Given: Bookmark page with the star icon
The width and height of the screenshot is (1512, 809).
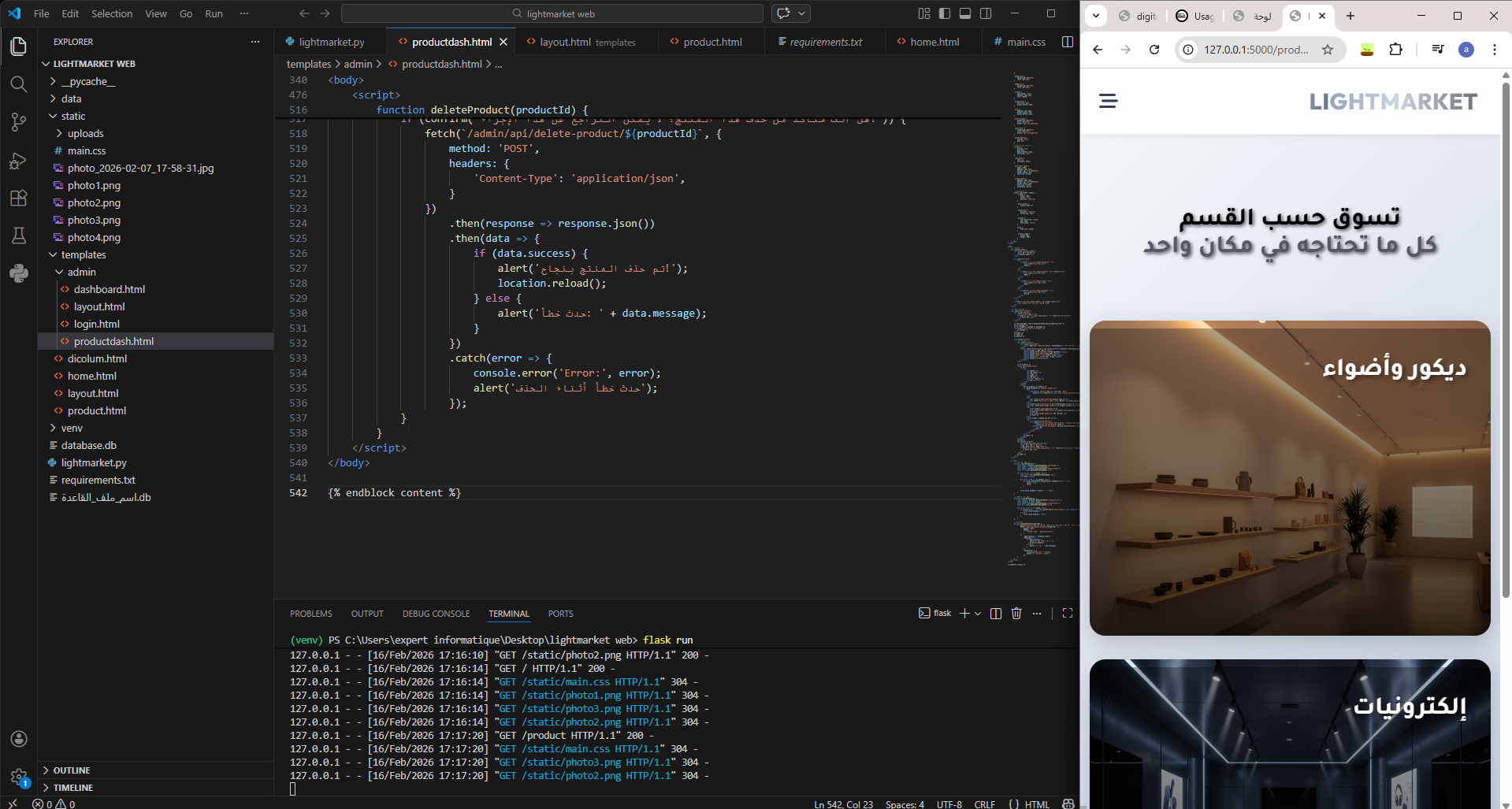Looking at the screenshot, I should 1328,50.
